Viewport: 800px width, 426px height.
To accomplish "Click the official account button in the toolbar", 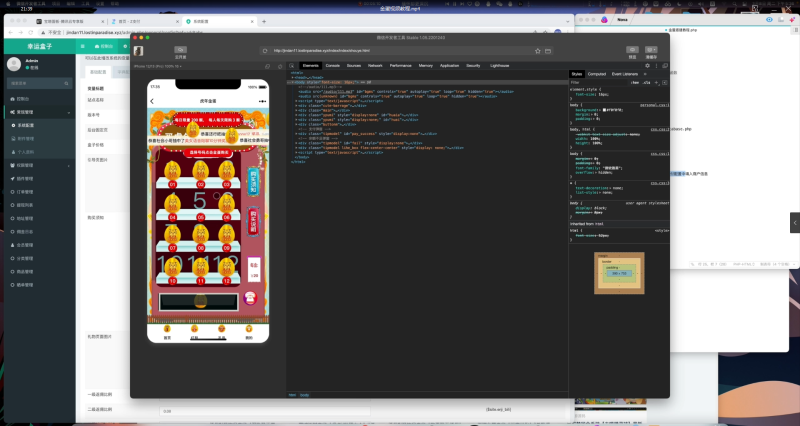I will click(181, 52).
